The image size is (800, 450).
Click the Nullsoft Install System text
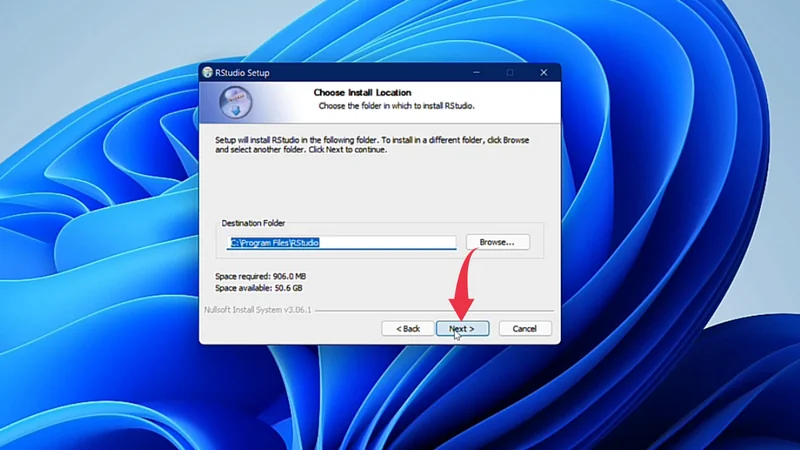click(258, 310)
